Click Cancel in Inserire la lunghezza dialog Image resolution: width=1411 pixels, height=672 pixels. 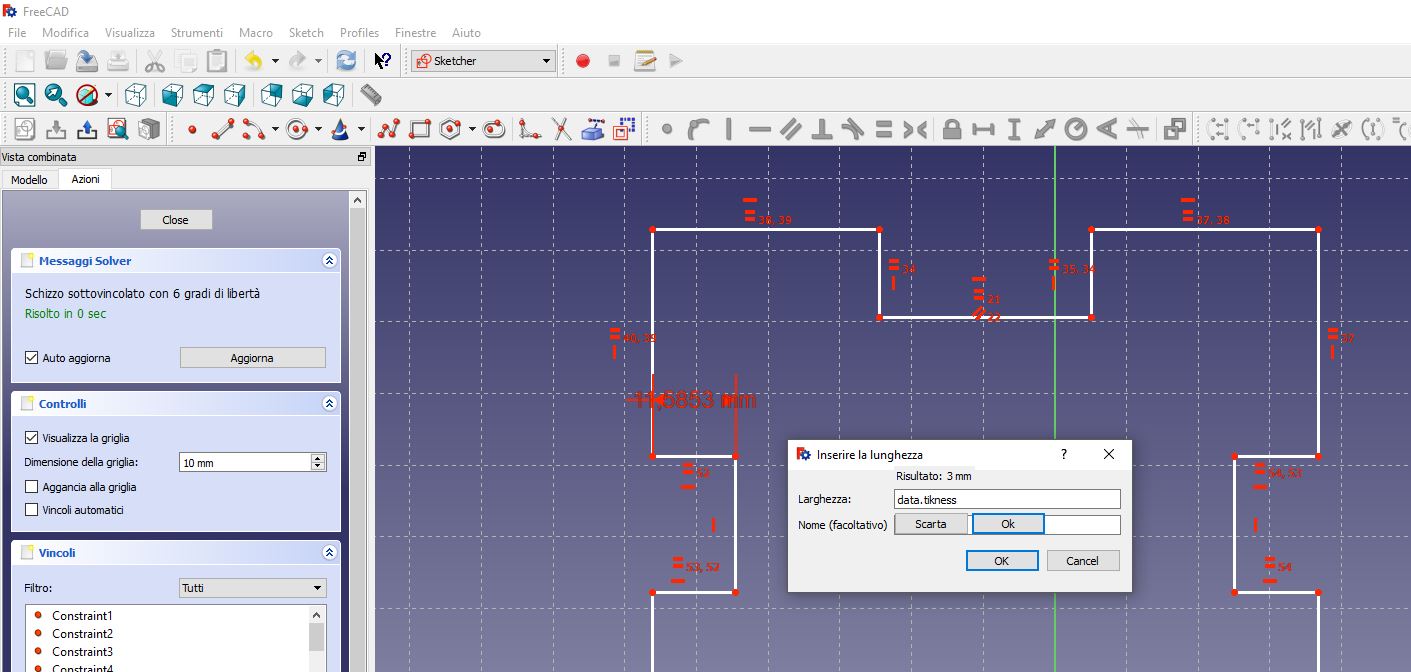(x=1082, y=561)
